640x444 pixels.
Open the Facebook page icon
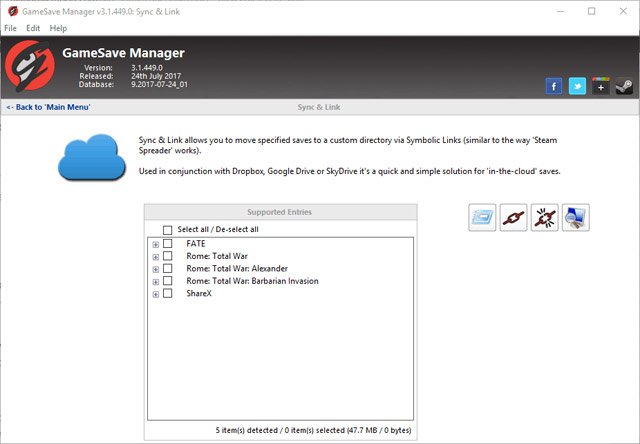[554, 86]
